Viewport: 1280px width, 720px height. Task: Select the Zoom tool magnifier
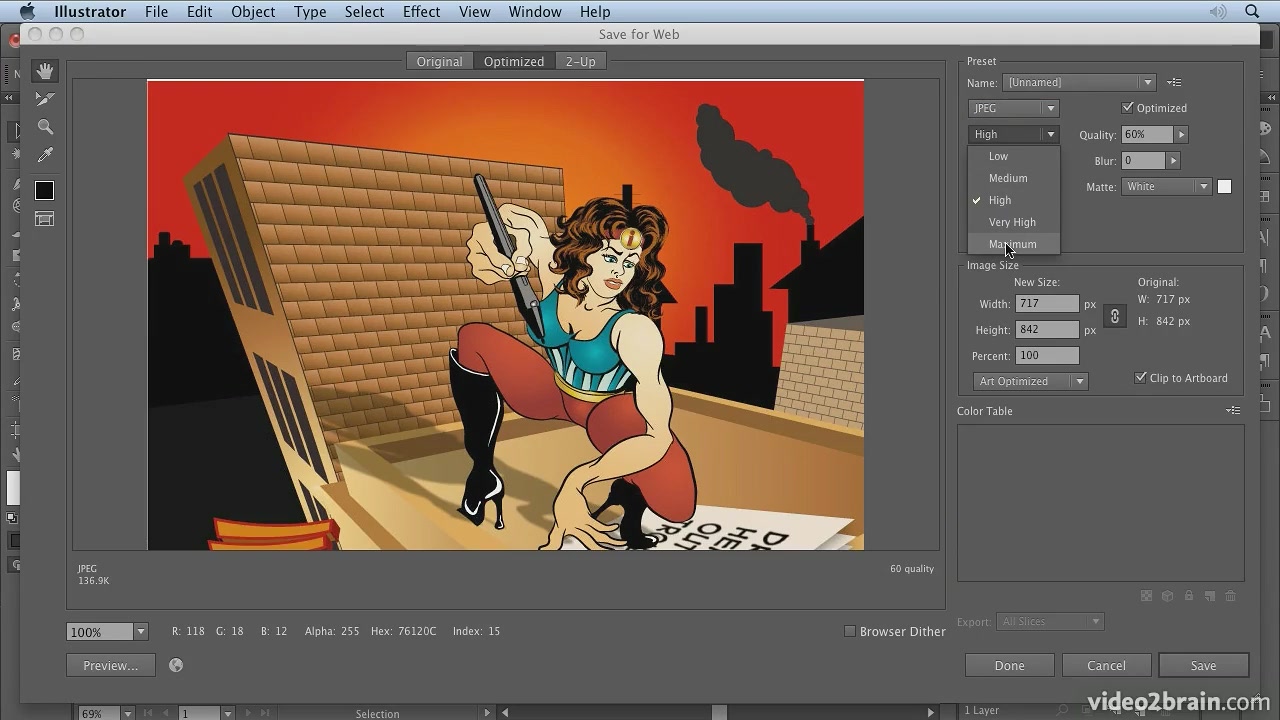pos(44,127)
